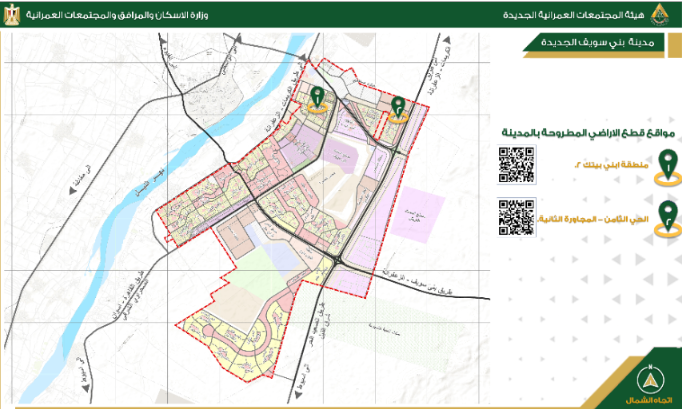Select the الحي الثامن – المجاورة الثانية label
Image resolution: width=682 pixels, height=409 pixels.
(593, 219)
